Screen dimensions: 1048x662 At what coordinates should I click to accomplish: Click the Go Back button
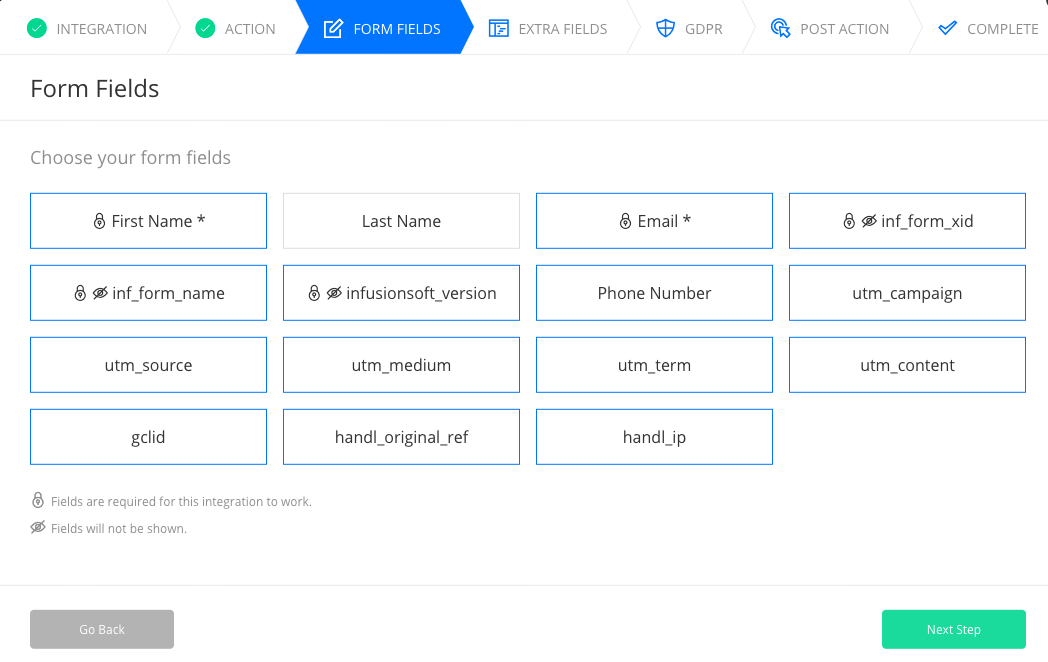point(102,629)
